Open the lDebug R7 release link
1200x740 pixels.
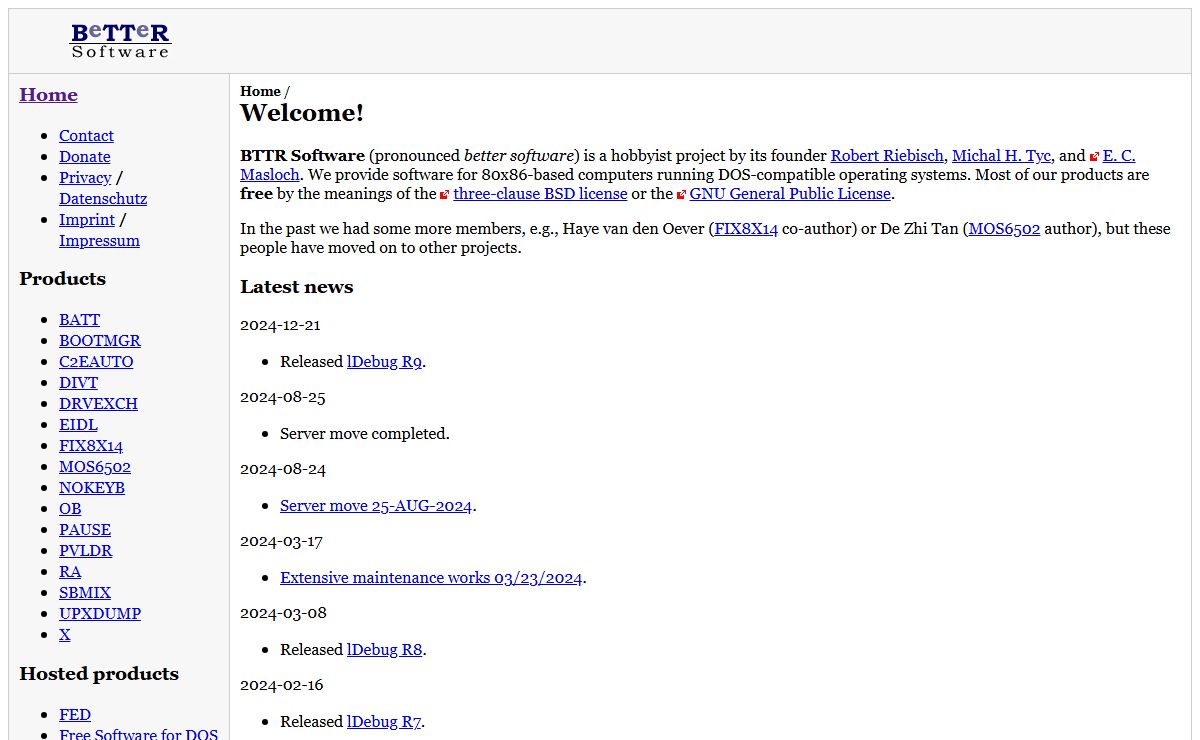[384, 722]
